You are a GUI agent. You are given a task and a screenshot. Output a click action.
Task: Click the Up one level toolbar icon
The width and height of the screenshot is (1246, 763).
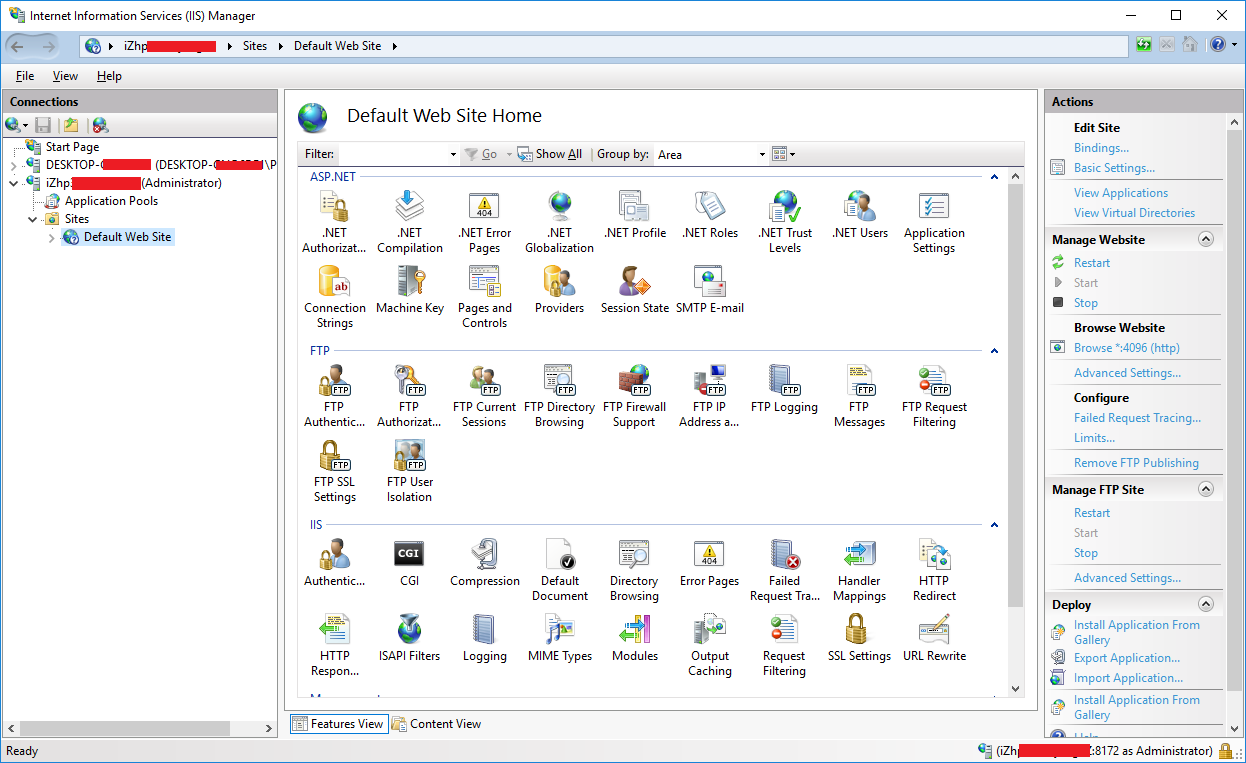[71, 125]
